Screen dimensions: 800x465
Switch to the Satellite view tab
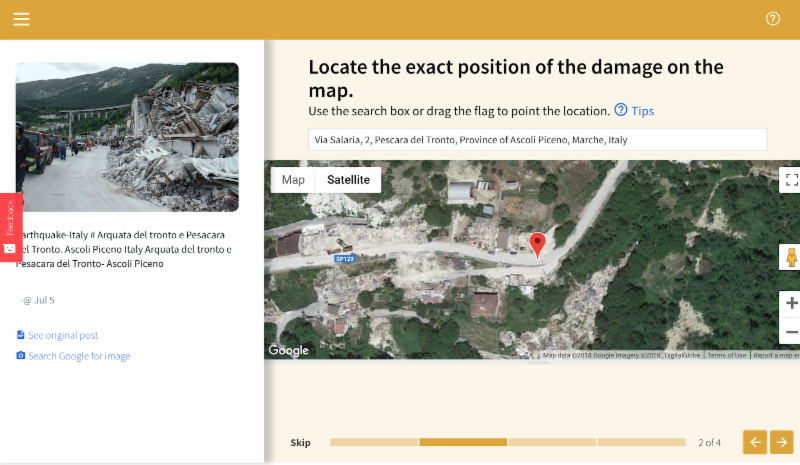(348, 180)
